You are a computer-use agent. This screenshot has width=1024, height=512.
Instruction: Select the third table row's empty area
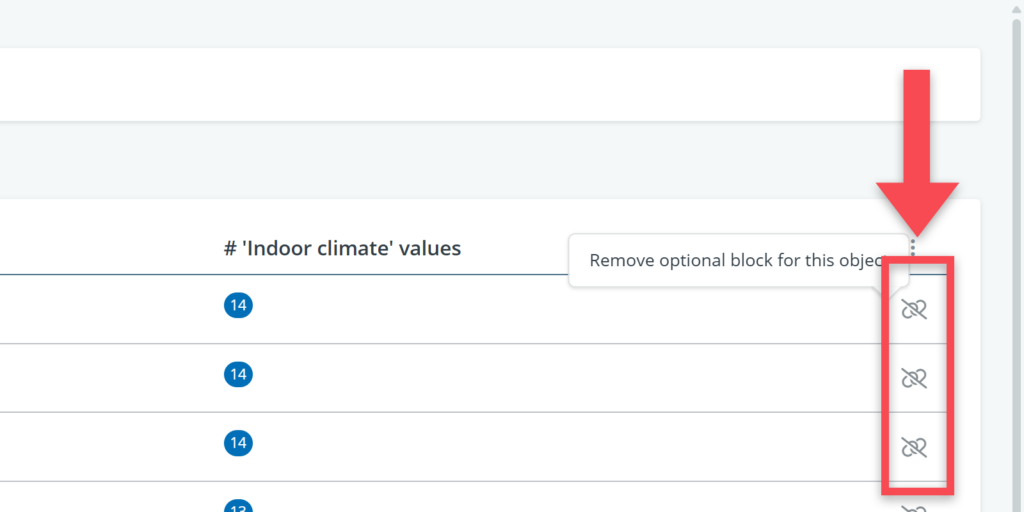click(550, 447)
